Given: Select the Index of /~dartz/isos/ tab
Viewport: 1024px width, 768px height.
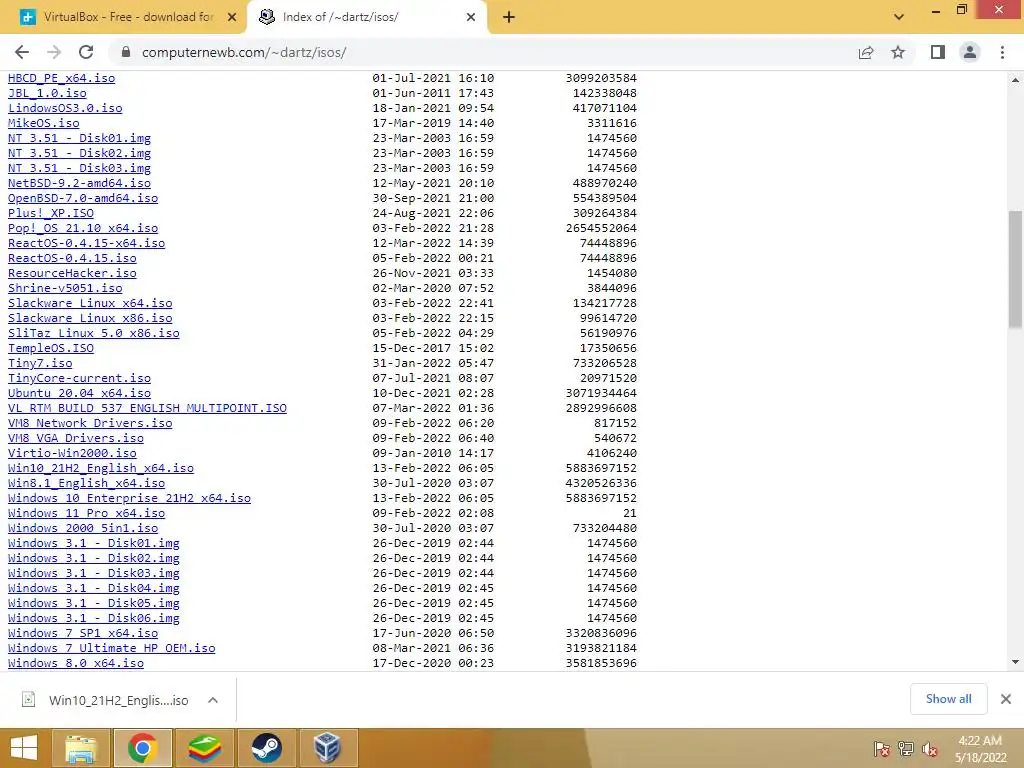Looking at the screenshot, I should [368, 18].
